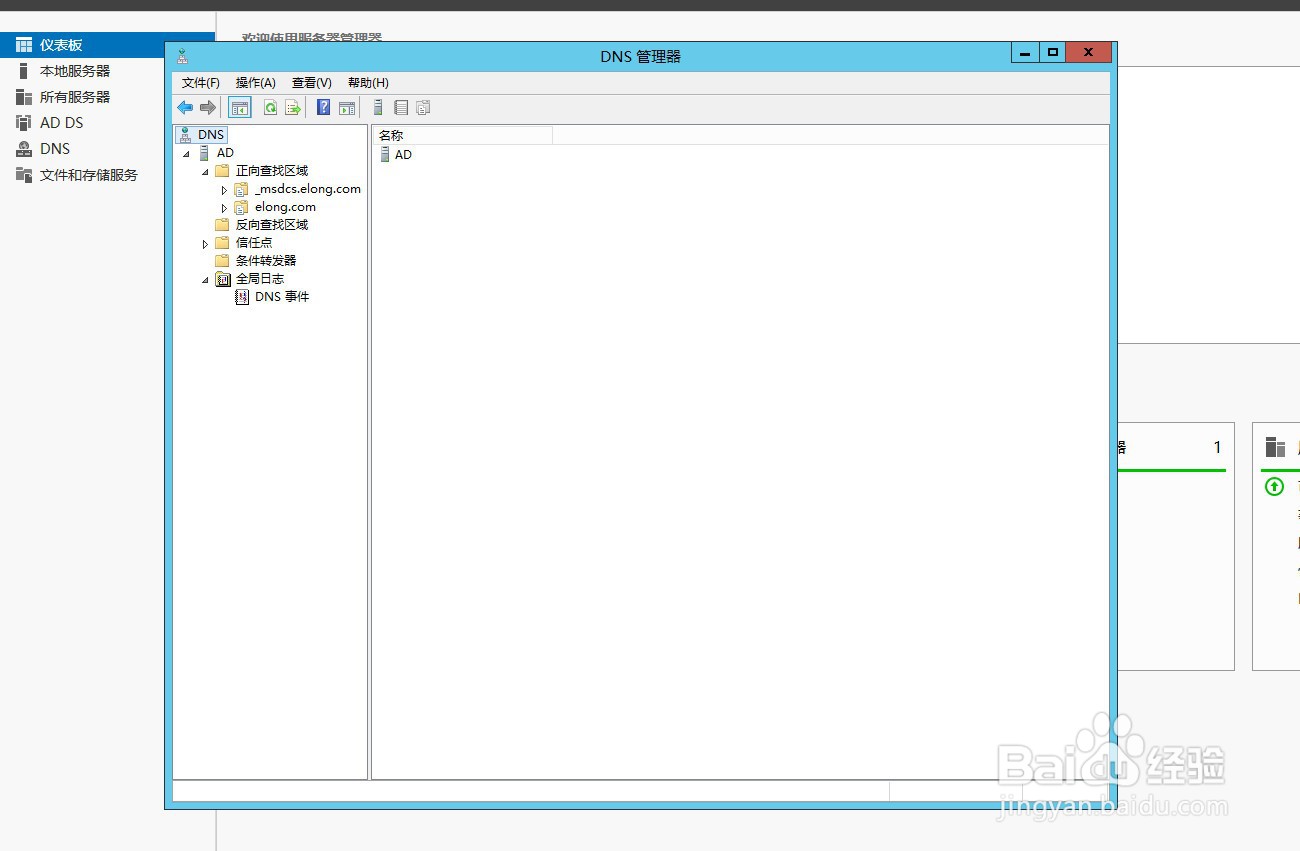Select 信任点 label in tree
1300x851 pixels.
tap(254, 243)
